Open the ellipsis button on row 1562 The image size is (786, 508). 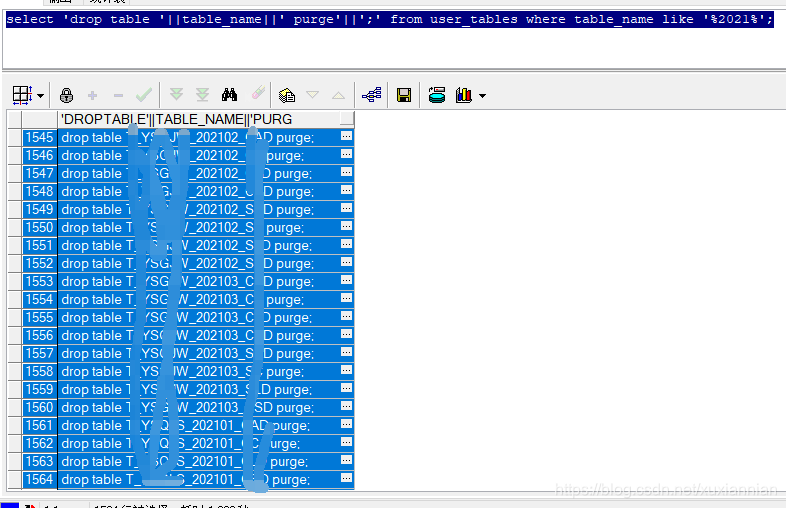pyautogui.click(x=346, y=442)
